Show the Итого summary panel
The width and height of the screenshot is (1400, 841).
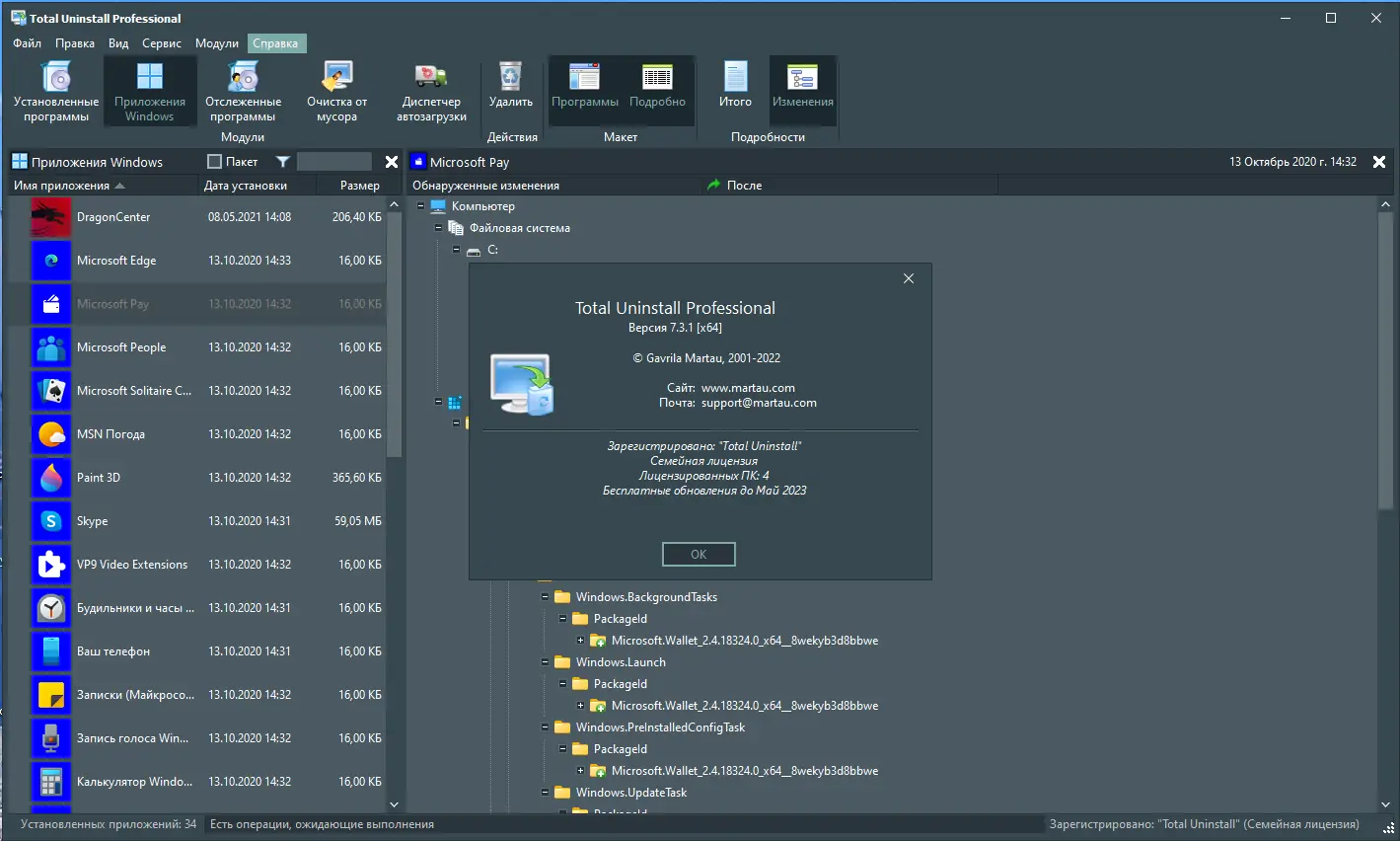click(734, 91)
